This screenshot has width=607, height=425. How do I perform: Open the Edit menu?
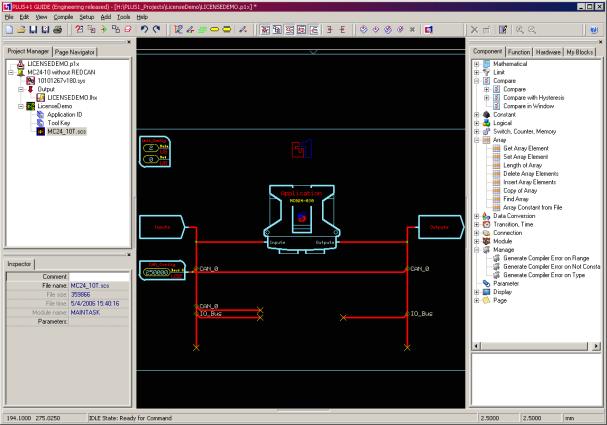[x=24, y=17]
